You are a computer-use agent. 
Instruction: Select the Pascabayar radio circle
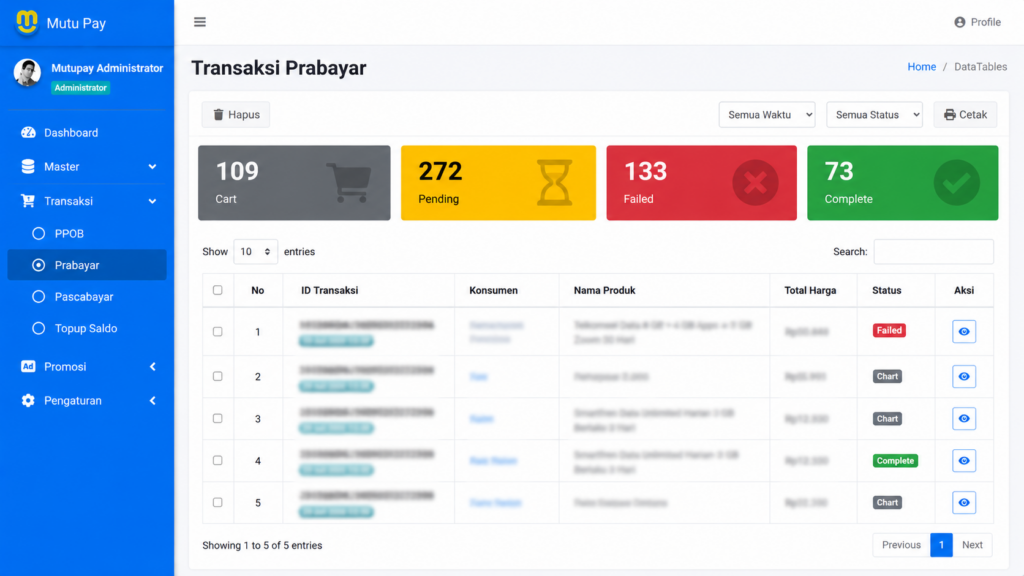pos(39,296)
